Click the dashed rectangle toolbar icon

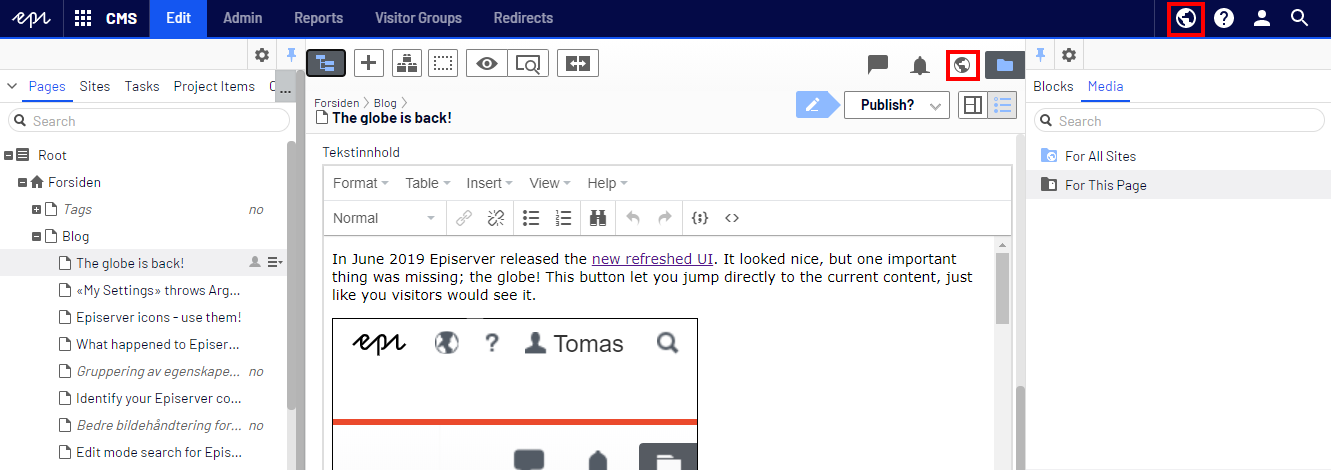(x=443, y=63)
